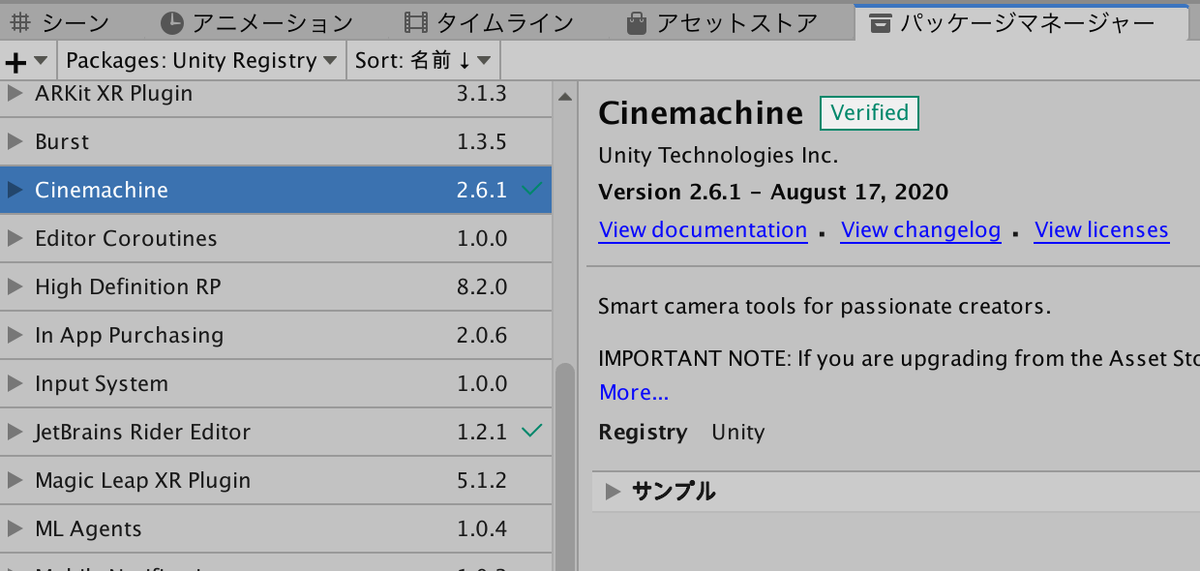Expand the Burst package arrow
This screenshot has height=571, width=1200.
[x=14, y=142]
